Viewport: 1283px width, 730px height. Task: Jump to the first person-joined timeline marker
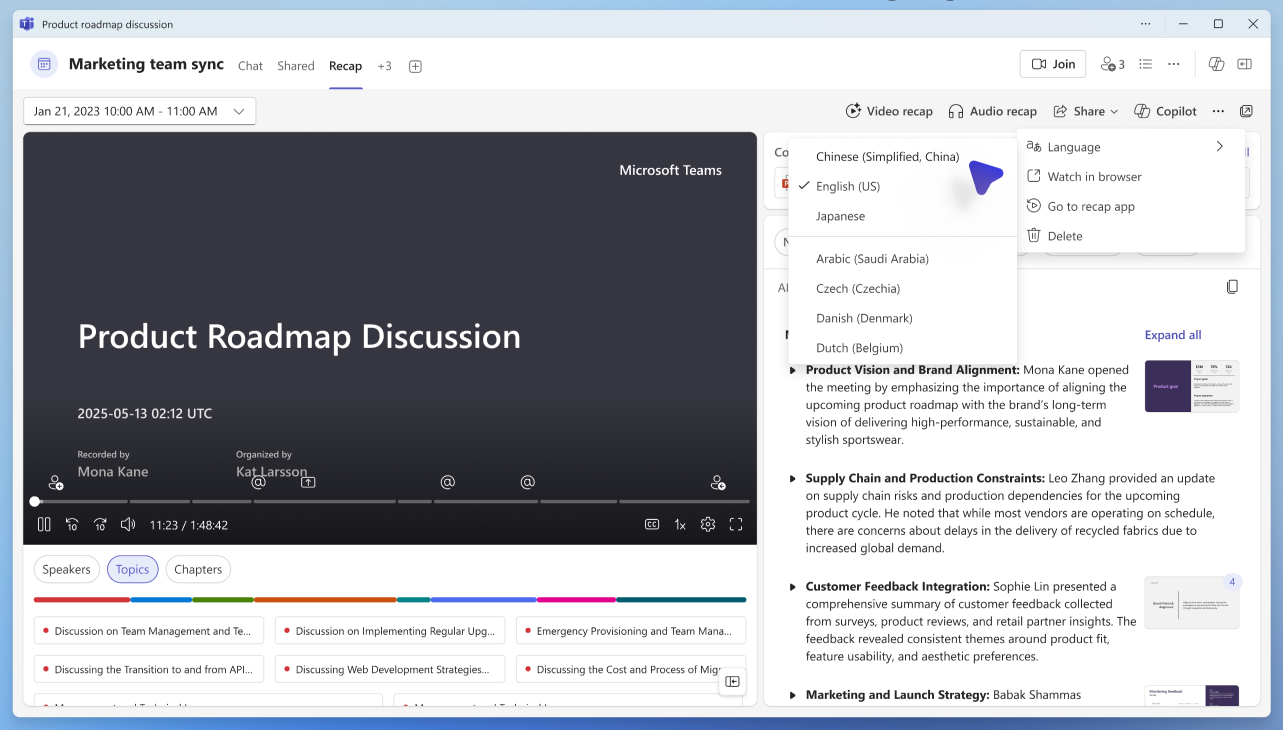[56, 482]
